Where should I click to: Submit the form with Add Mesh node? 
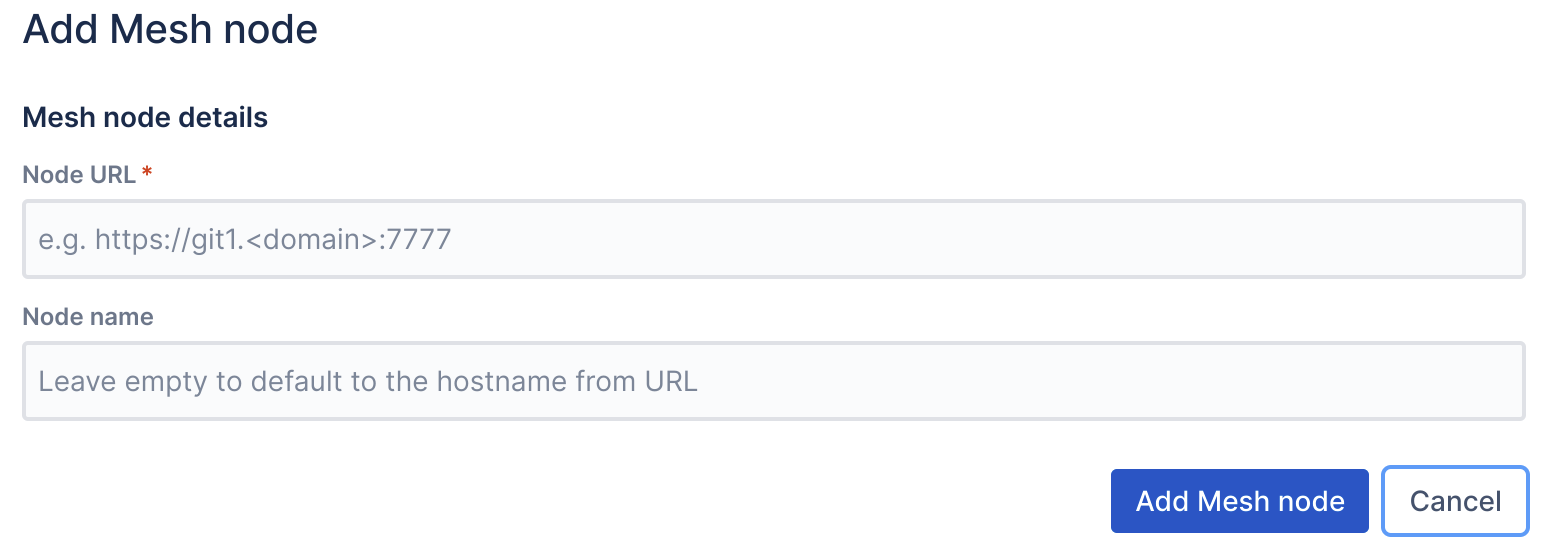click(x=1239, y=500)
